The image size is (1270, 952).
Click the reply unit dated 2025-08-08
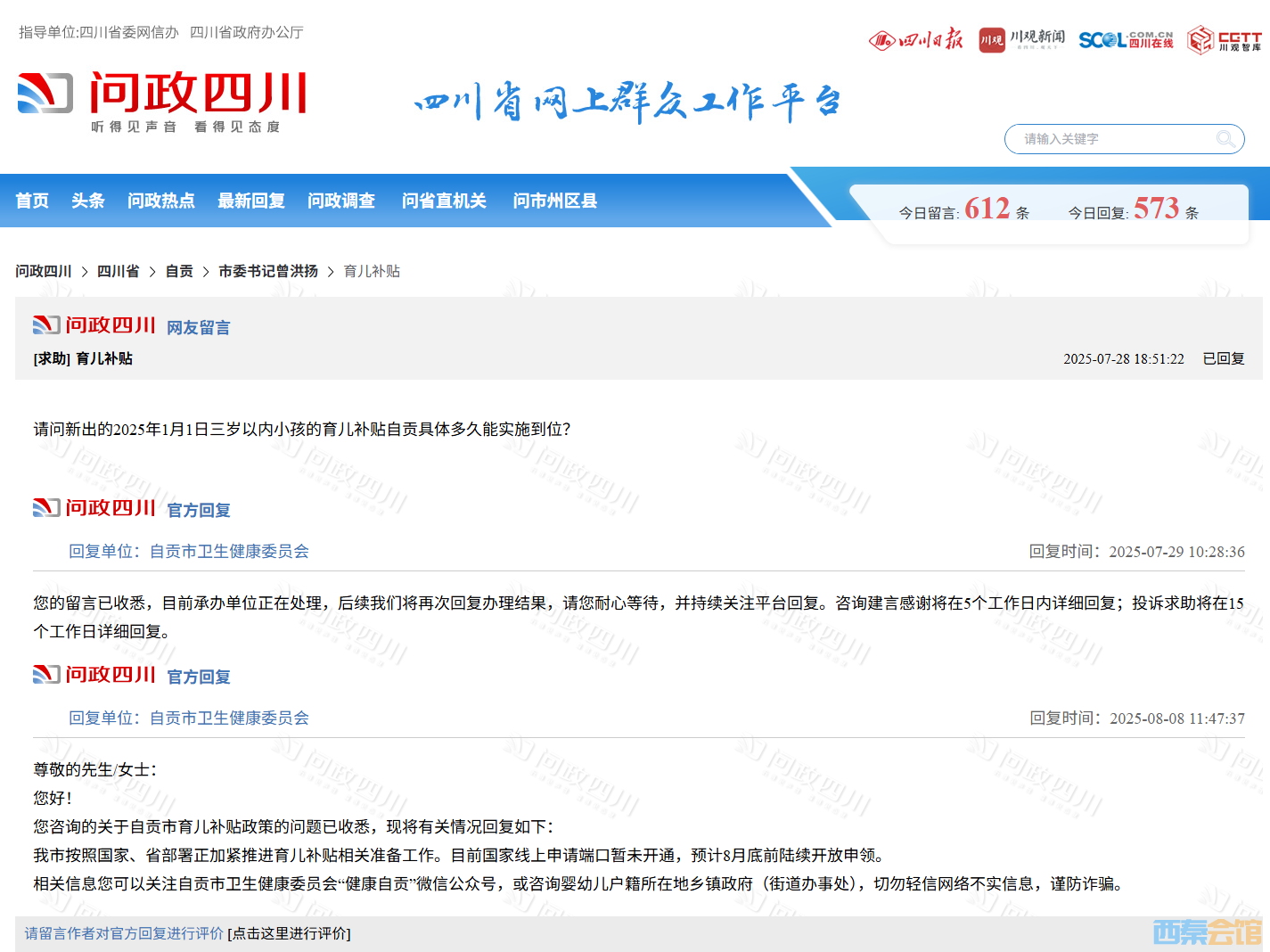[x=189, y=718]
